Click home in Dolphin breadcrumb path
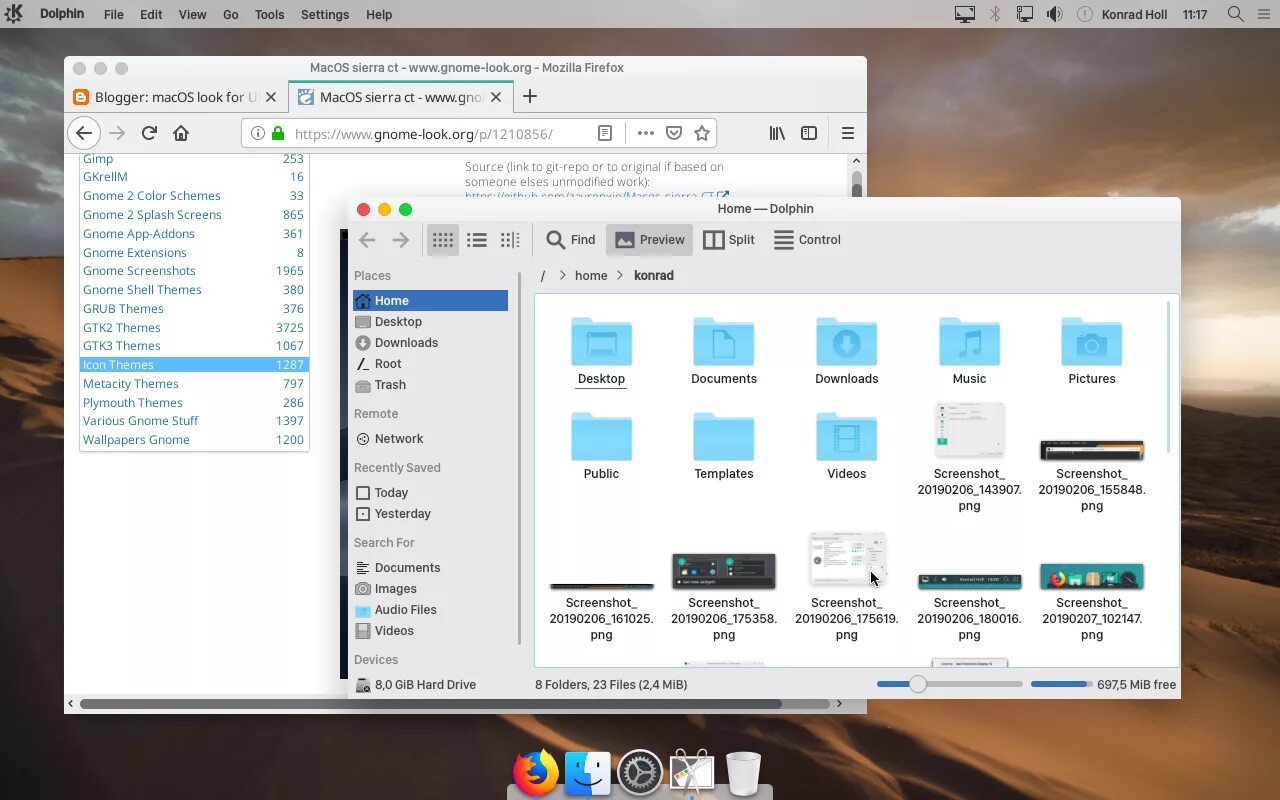Image resolution: width=1280 pixels, height=800 pixels. pyautogui.click(x=591, y=275)
